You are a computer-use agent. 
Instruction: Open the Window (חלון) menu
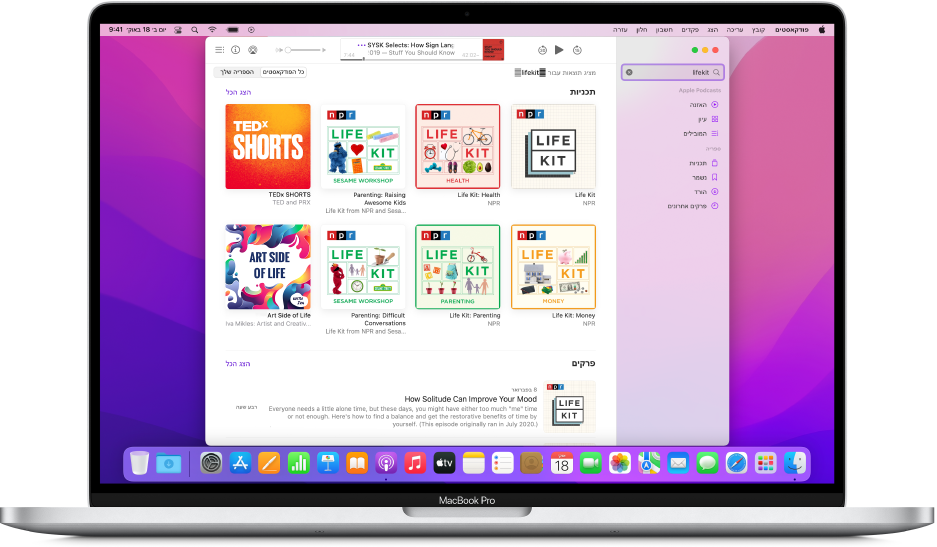(x=641, y=29)
